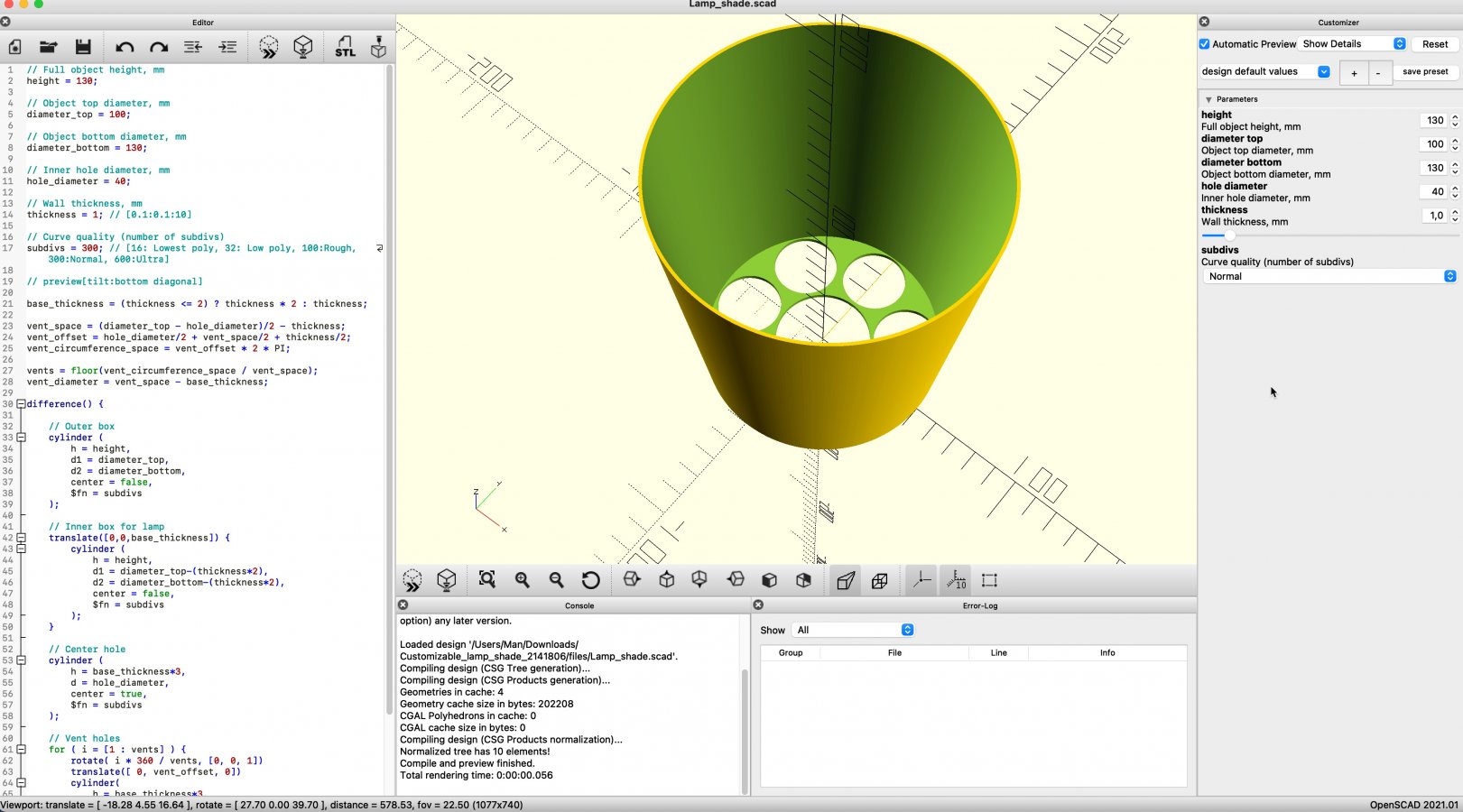Click the diameter top field showing 100

1433,144
